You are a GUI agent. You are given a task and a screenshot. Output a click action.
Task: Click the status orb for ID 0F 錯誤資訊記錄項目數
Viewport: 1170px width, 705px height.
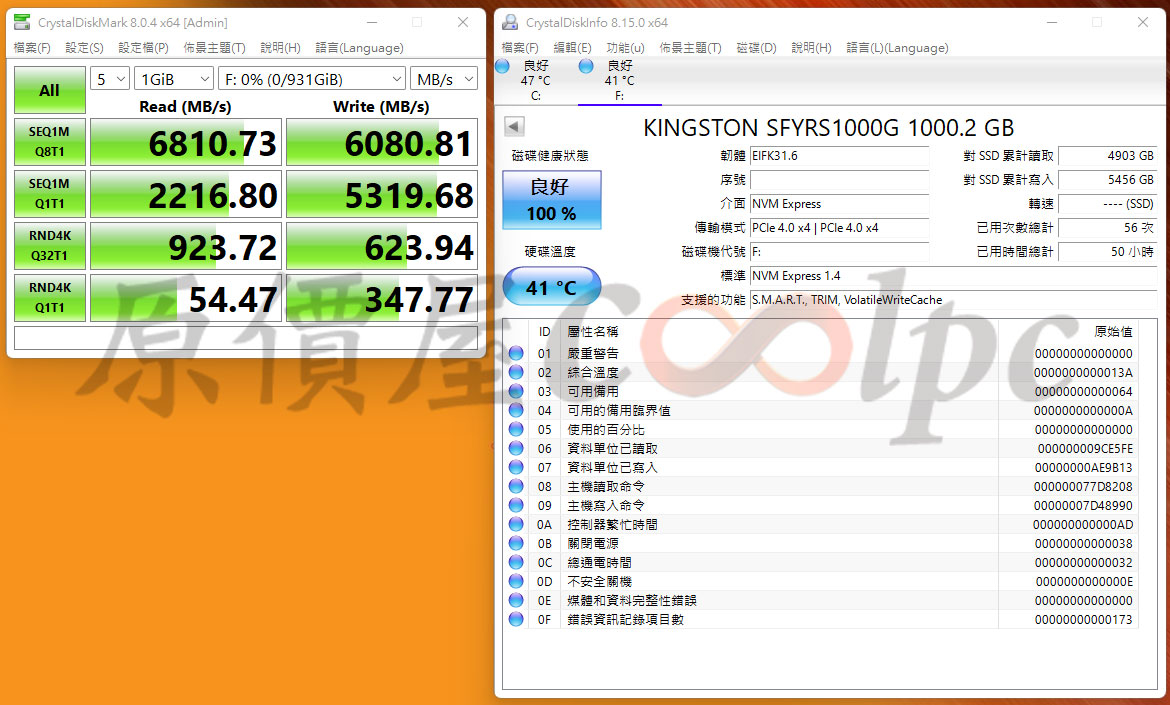pyautogui.click(x=516, y=619)
